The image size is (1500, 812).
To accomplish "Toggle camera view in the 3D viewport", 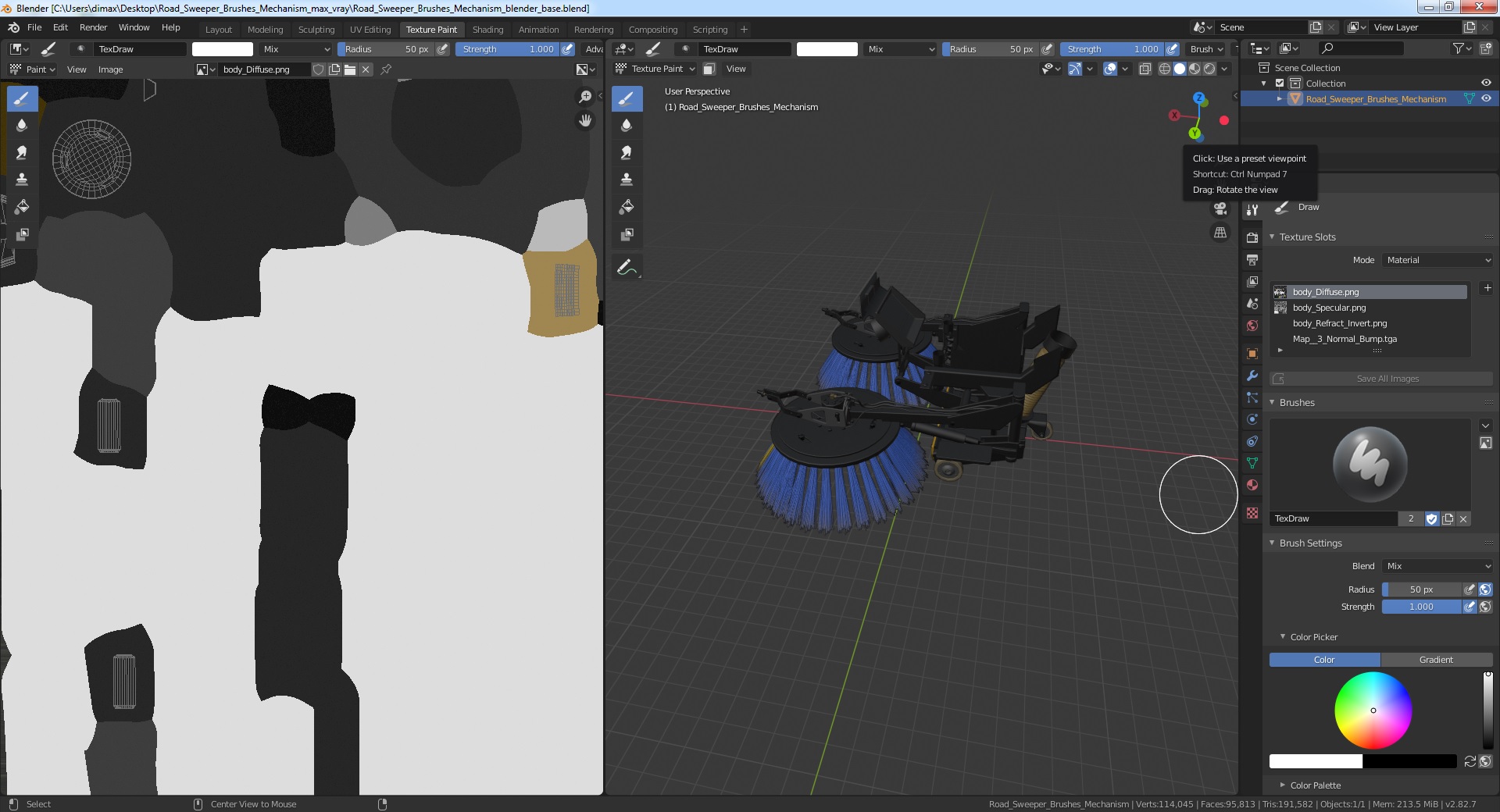I will click(1220, 208).
